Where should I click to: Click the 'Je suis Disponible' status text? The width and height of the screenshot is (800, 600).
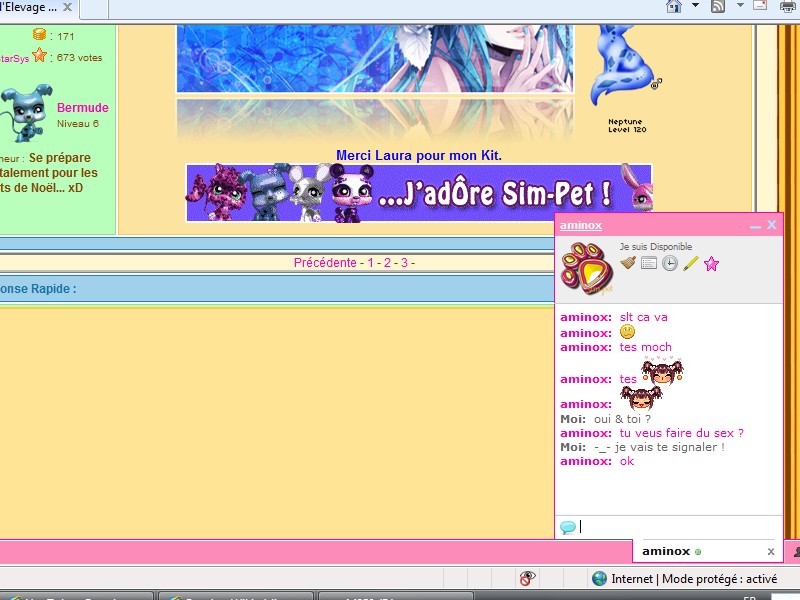pyautogui.click(x=656, y=246)
